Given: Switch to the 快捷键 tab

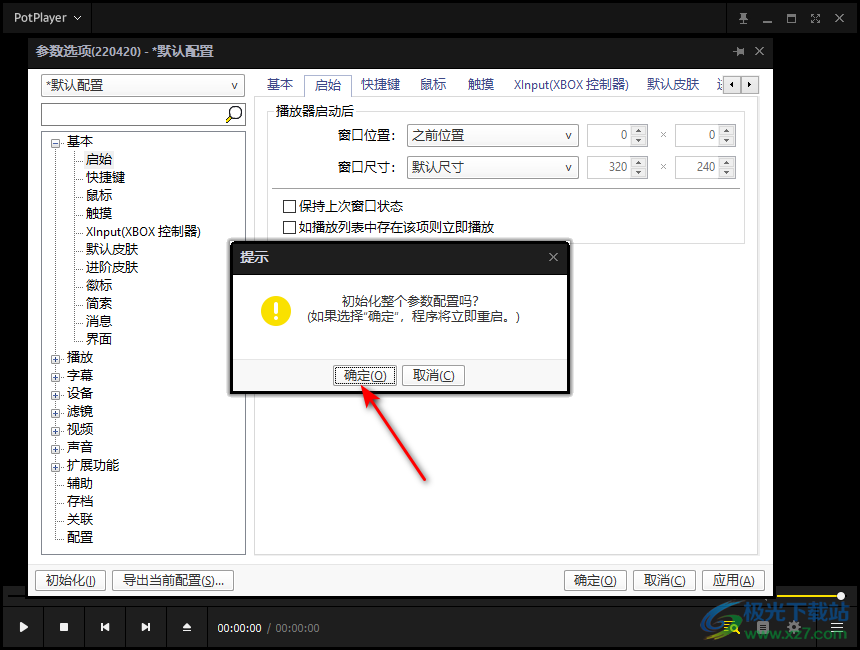Looking at the screenshot, I should coord(381,84).
